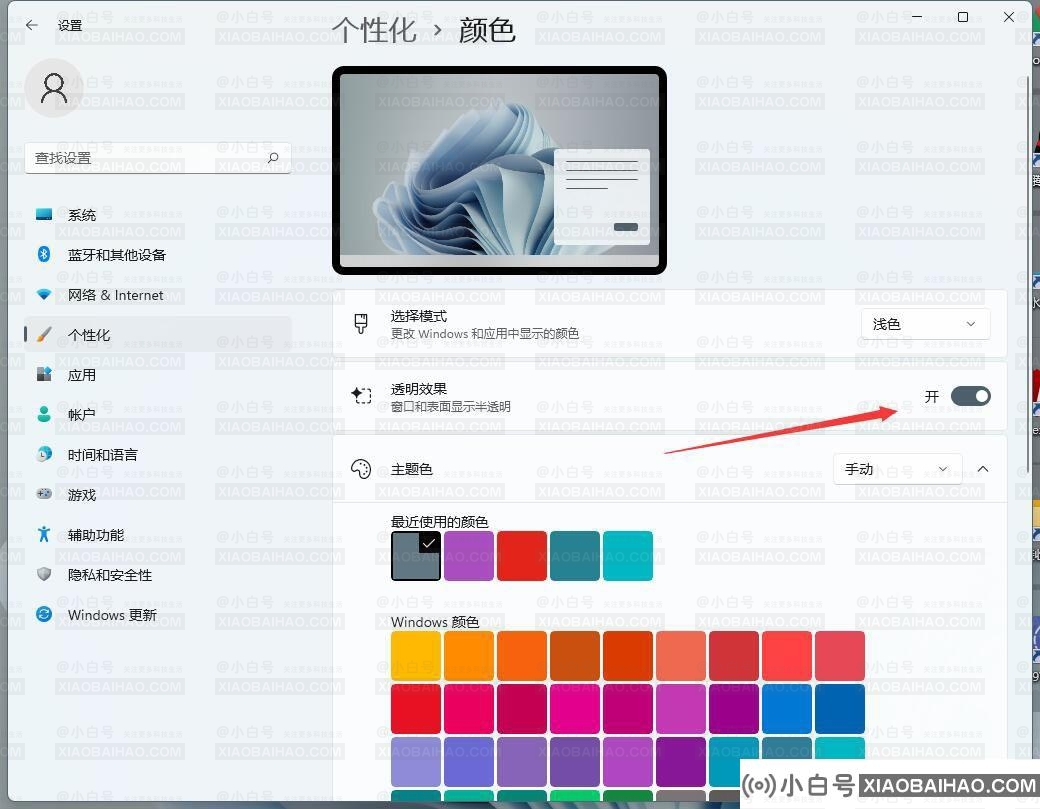Click the 时间和语言 globe clock icon
1040x809 pixels.
point(44,454)
